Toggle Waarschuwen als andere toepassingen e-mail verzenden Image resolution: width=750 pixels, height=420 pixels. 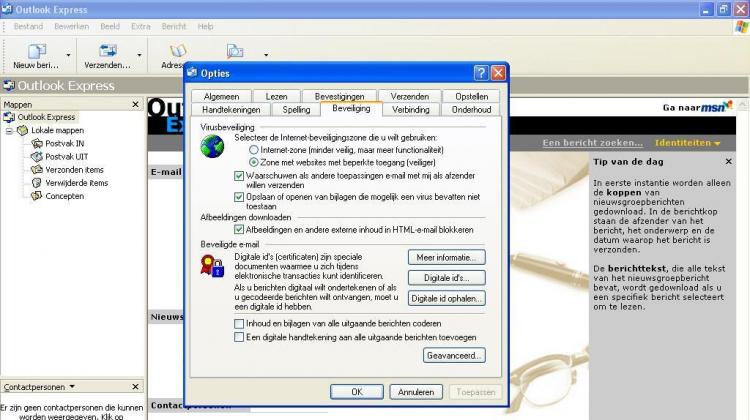(x=238, y=174)
